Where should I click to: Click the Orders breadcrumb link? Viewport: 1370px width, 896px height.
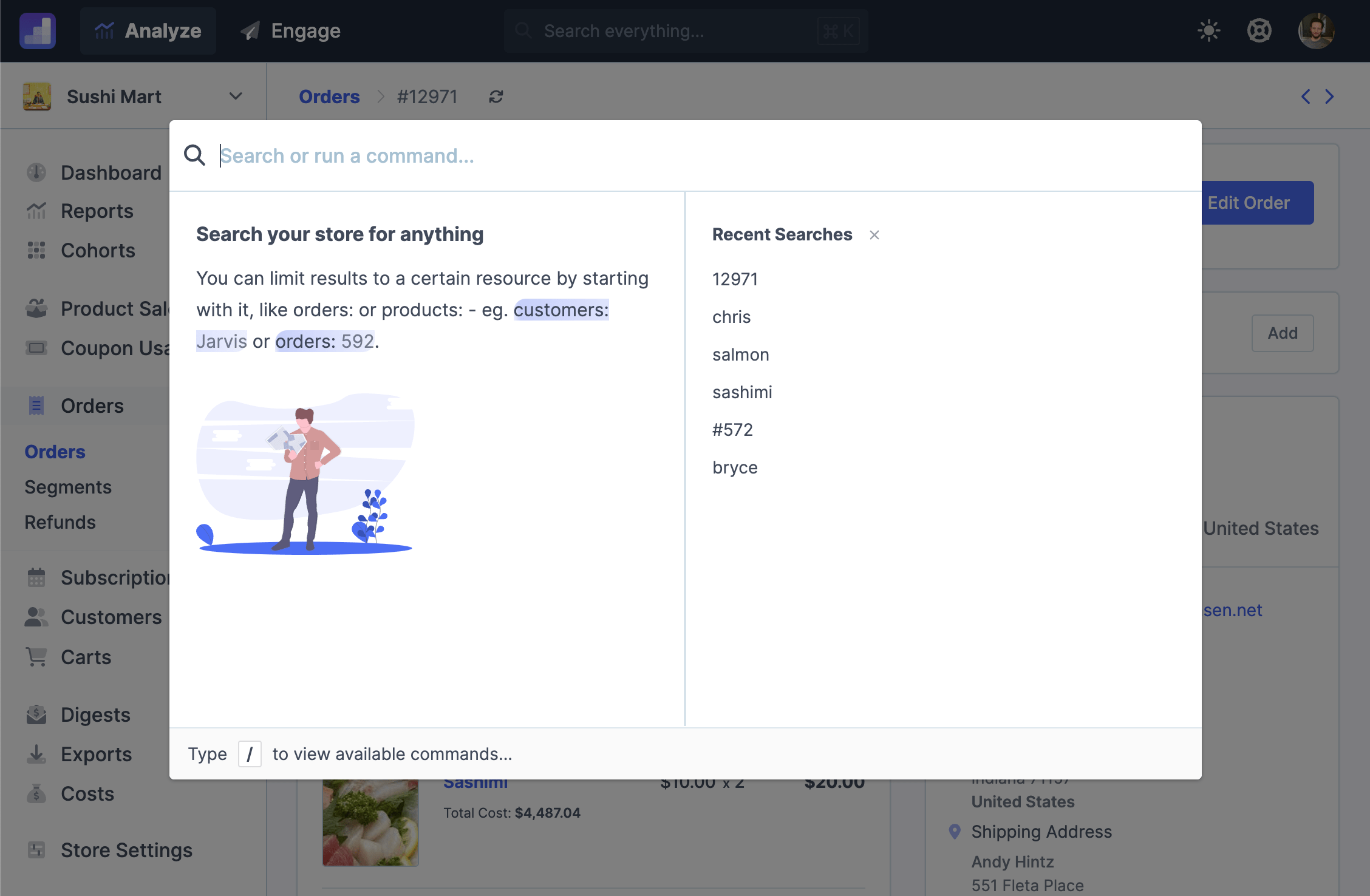329,97
